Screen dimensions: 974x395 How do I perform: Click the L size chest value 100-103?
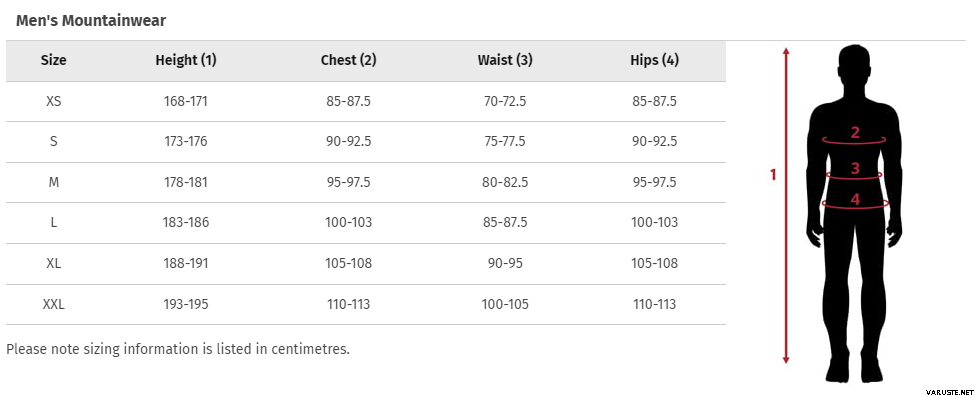point(348,222)
